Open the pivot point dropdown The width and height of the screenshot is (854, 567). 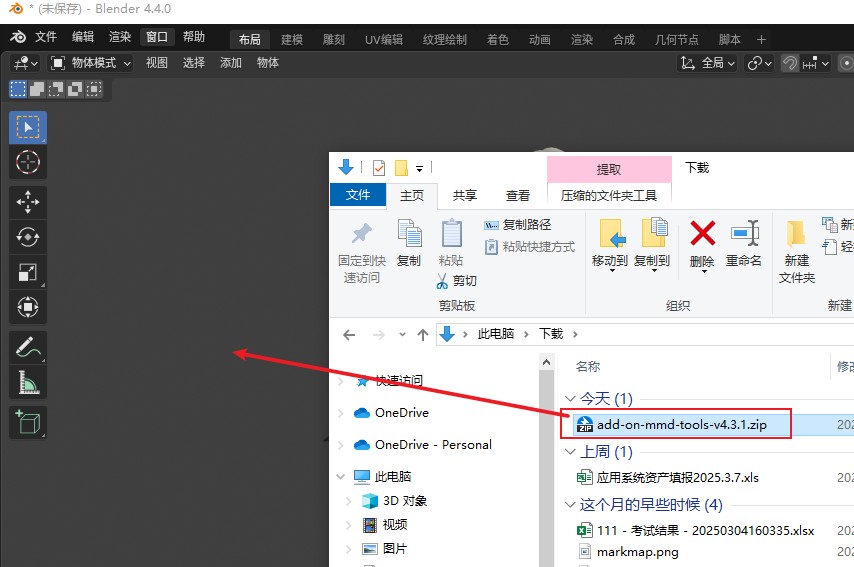[x=759, y=63]
